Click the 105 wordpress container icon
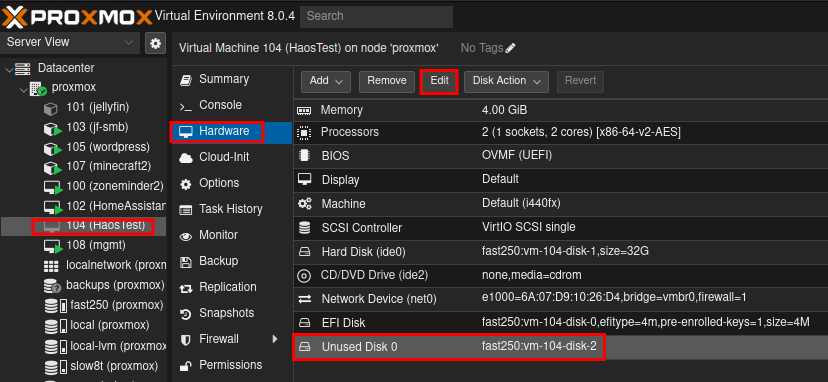The height and width of the screenshot is (382, 828). (53, 147)
